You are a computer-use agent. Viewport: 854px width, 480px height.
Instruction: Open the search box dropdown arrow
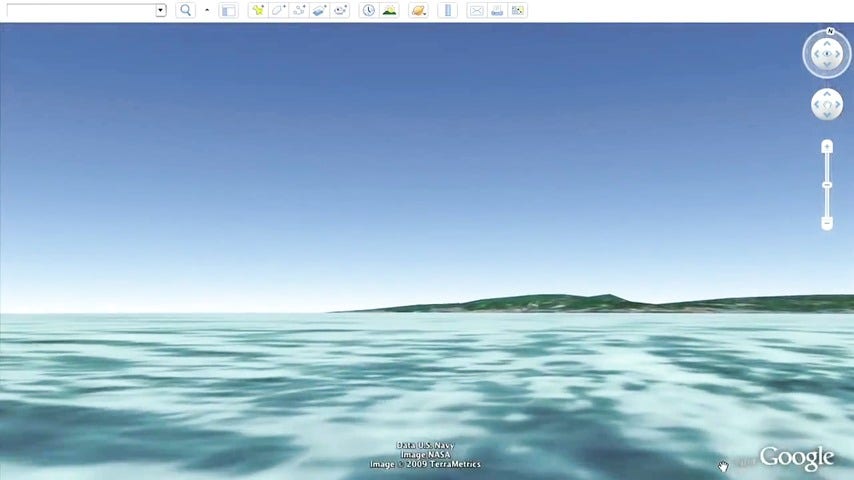(x=161, y=10)
